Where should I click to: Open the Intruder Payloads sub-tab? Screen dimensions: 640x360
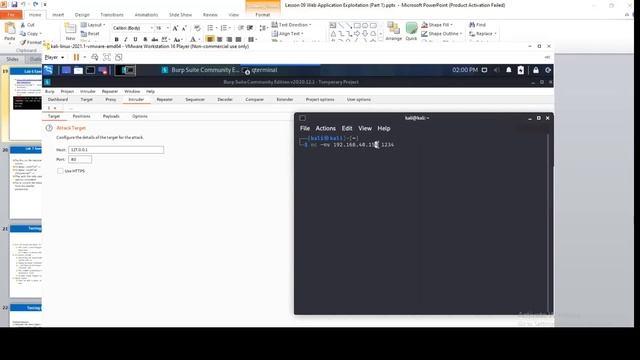111,116
